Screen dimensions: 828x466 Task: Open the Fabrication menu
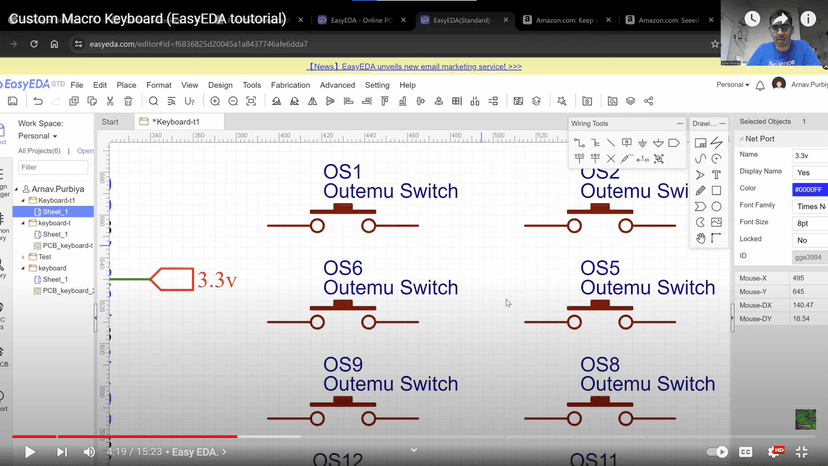click(290, 85)
